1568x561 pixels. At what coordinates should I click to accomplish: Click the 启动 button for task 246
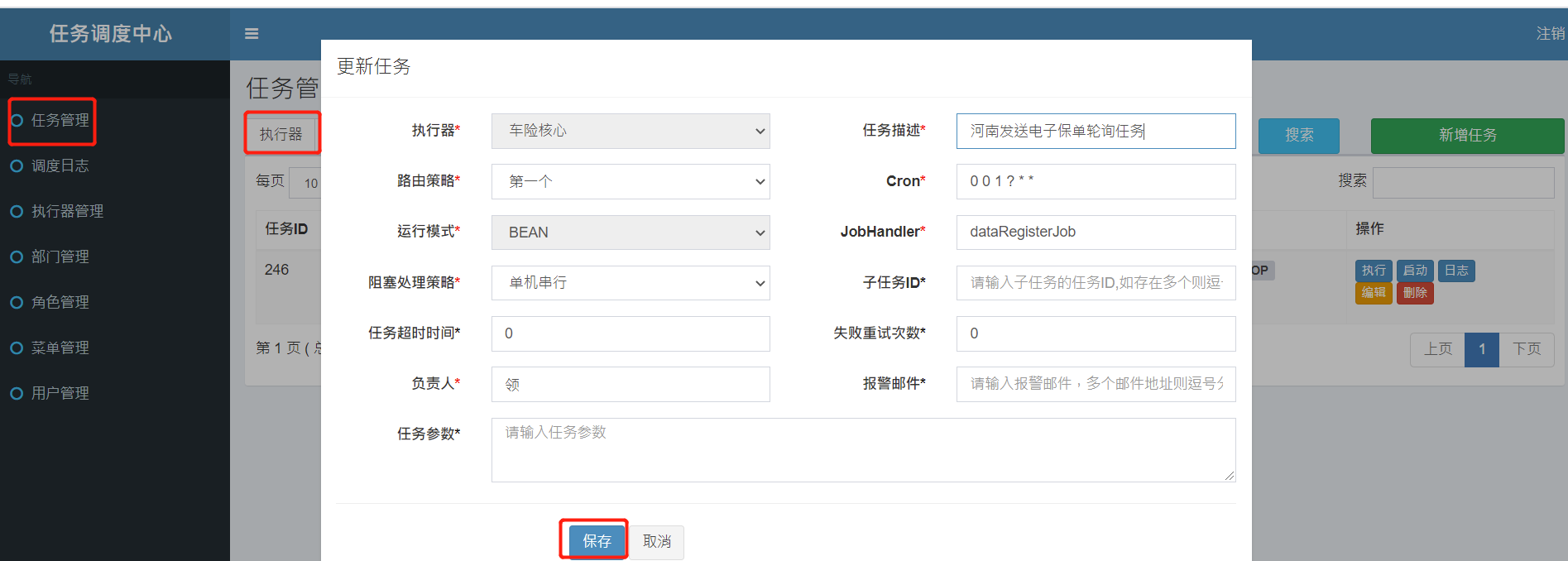click(x=1415, y=271)
